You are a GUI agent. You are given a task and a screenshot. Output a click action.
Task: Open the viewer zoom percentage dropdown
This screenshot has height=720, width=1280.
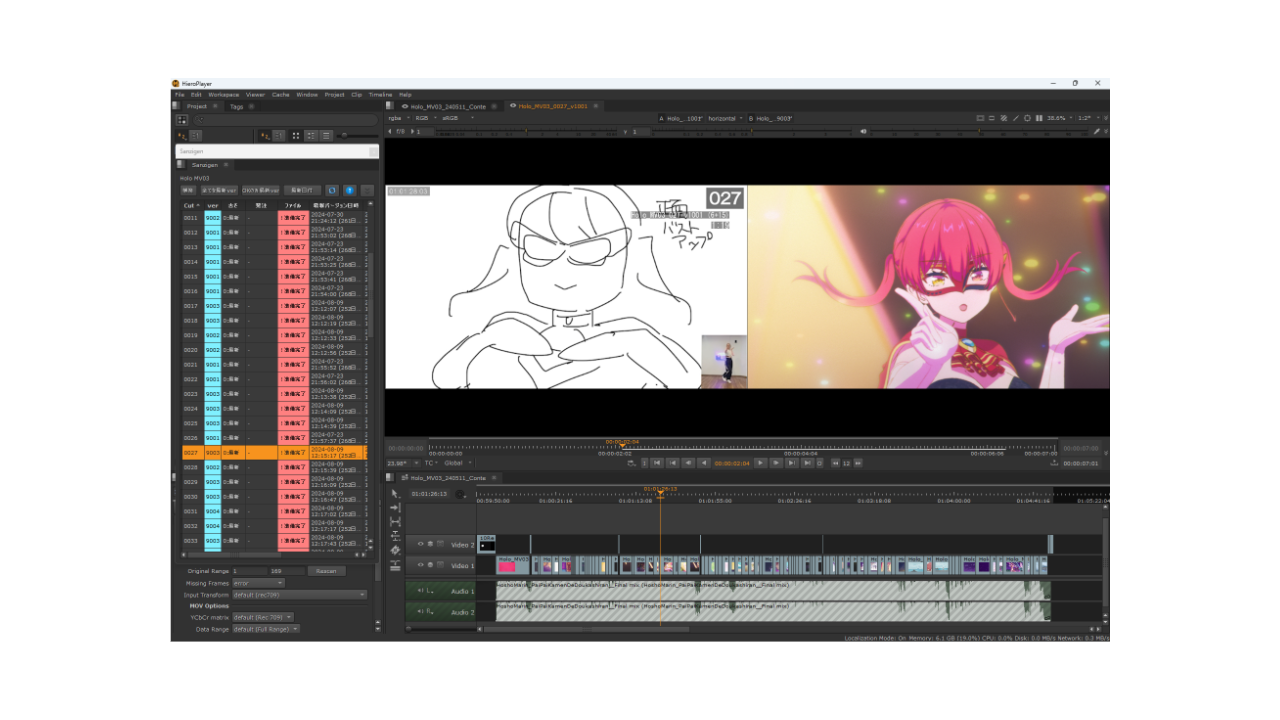click(x=1062, y=118)
